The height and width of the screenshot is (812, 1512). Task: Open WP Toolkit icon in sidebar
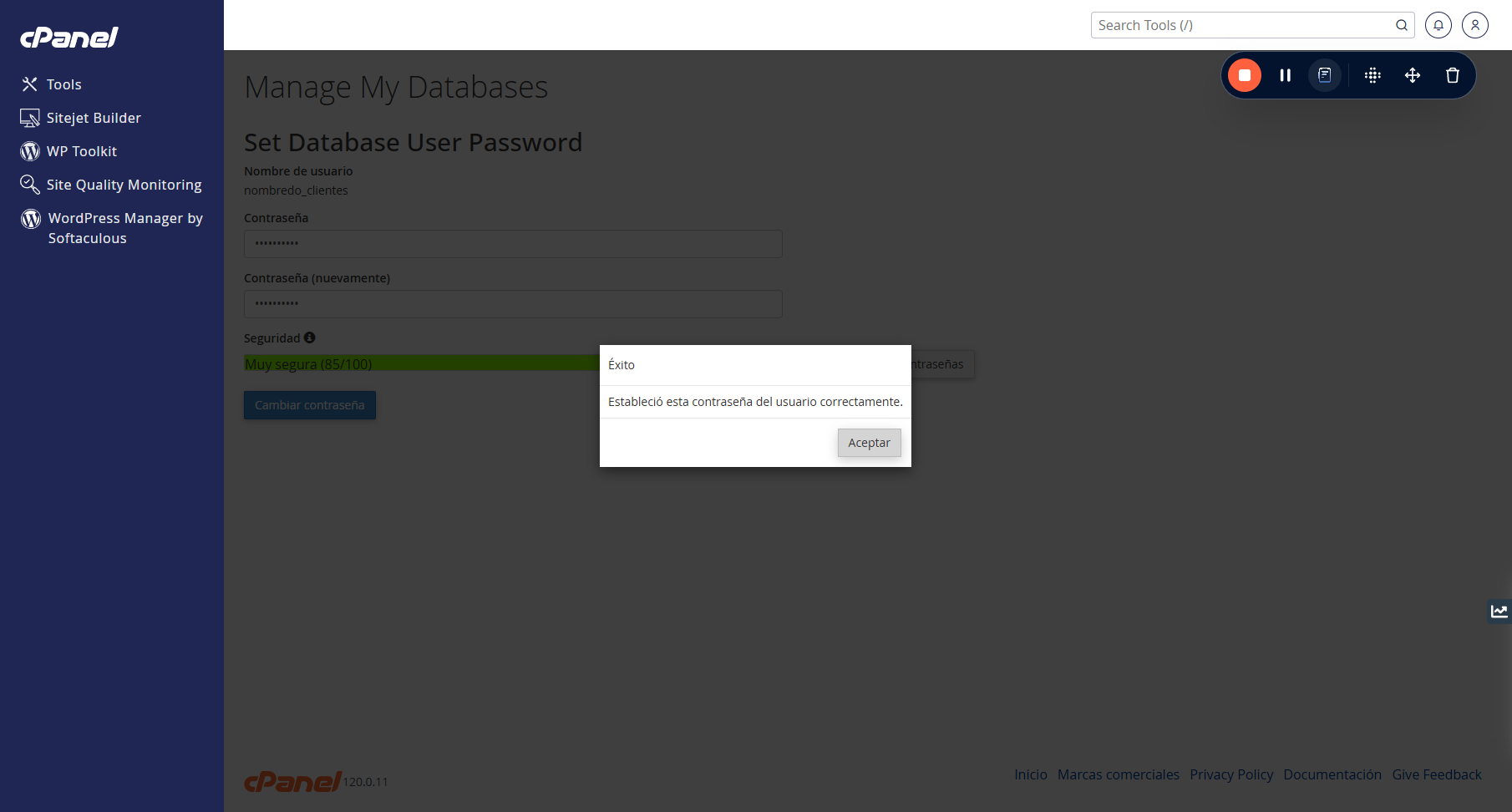(30, 151)
